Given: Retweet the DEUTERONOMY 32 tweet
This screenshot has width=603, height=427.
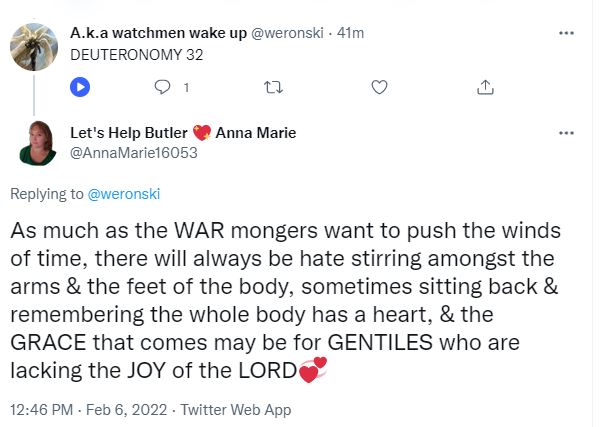Looking at the screenshot, I should [x=271, y=88].
